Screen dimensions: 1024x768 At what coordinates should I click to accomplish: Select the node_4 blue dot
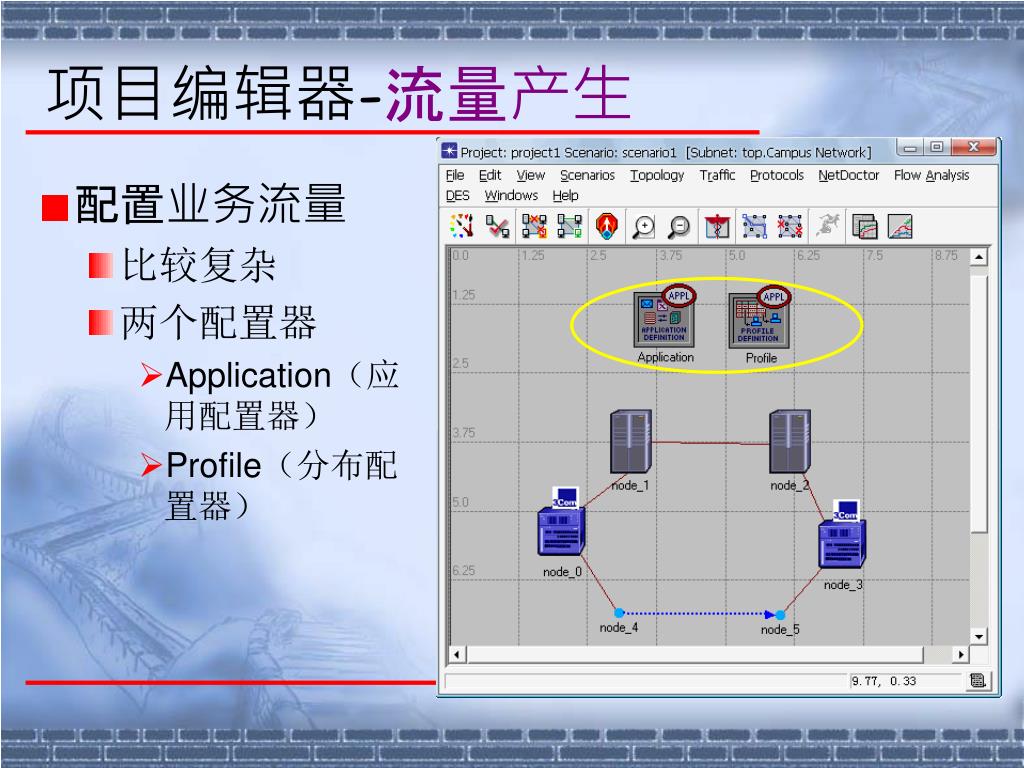pyautogui.click(x=619, y=613)
